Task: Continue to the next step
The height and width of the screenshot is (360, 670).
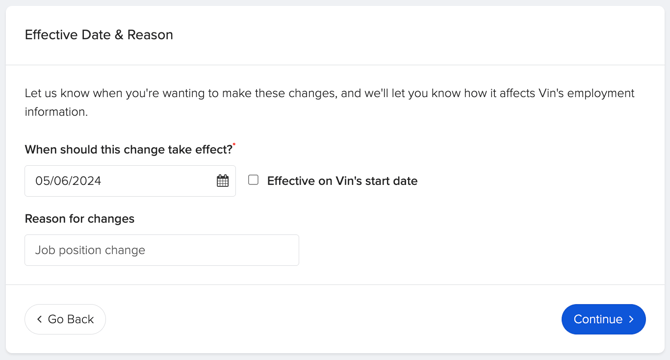Action: [603, 319]
